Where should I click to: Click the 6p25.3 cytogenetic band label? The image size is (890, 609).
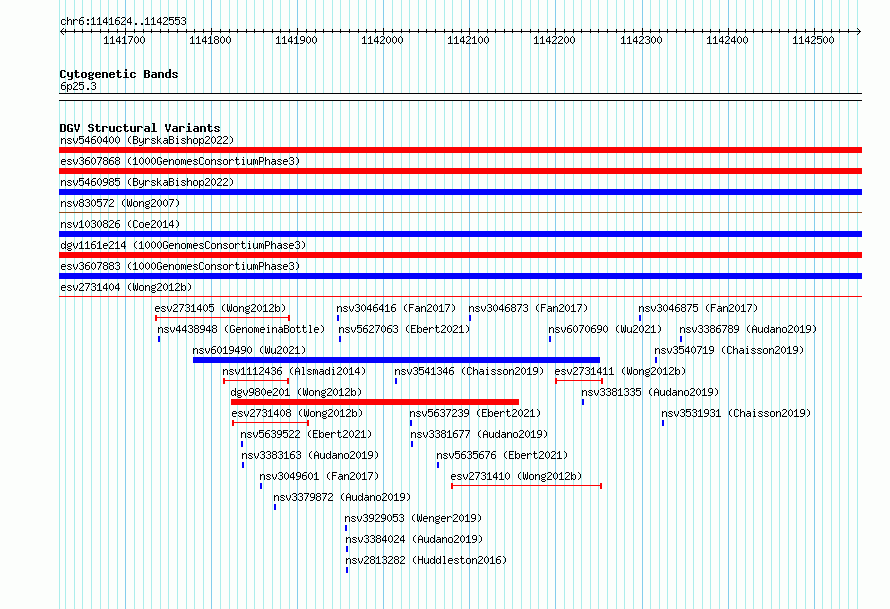click(78, 86)
